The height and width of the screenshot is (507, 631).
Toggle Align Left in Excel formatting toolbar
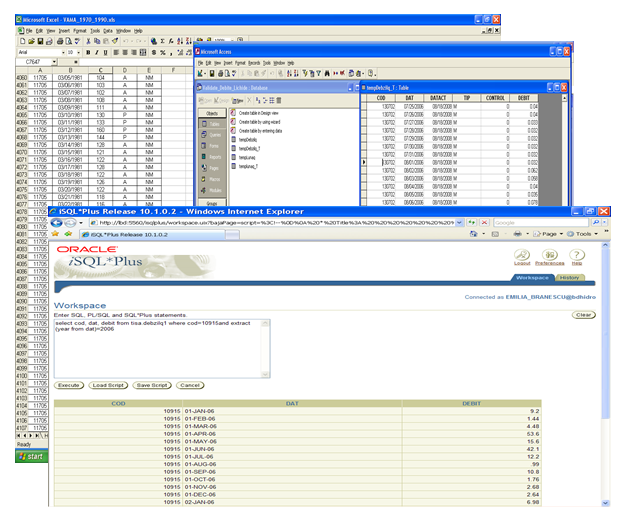(116, 52)
